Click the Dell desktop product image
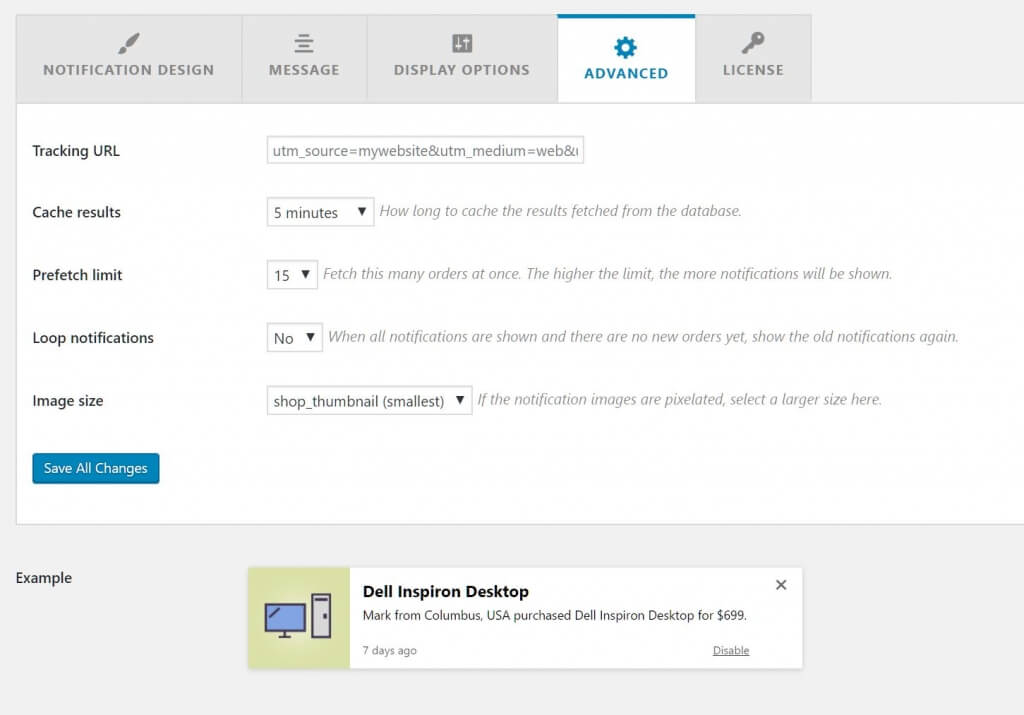This screenshot has width=1024, height=715. (299, 618)
